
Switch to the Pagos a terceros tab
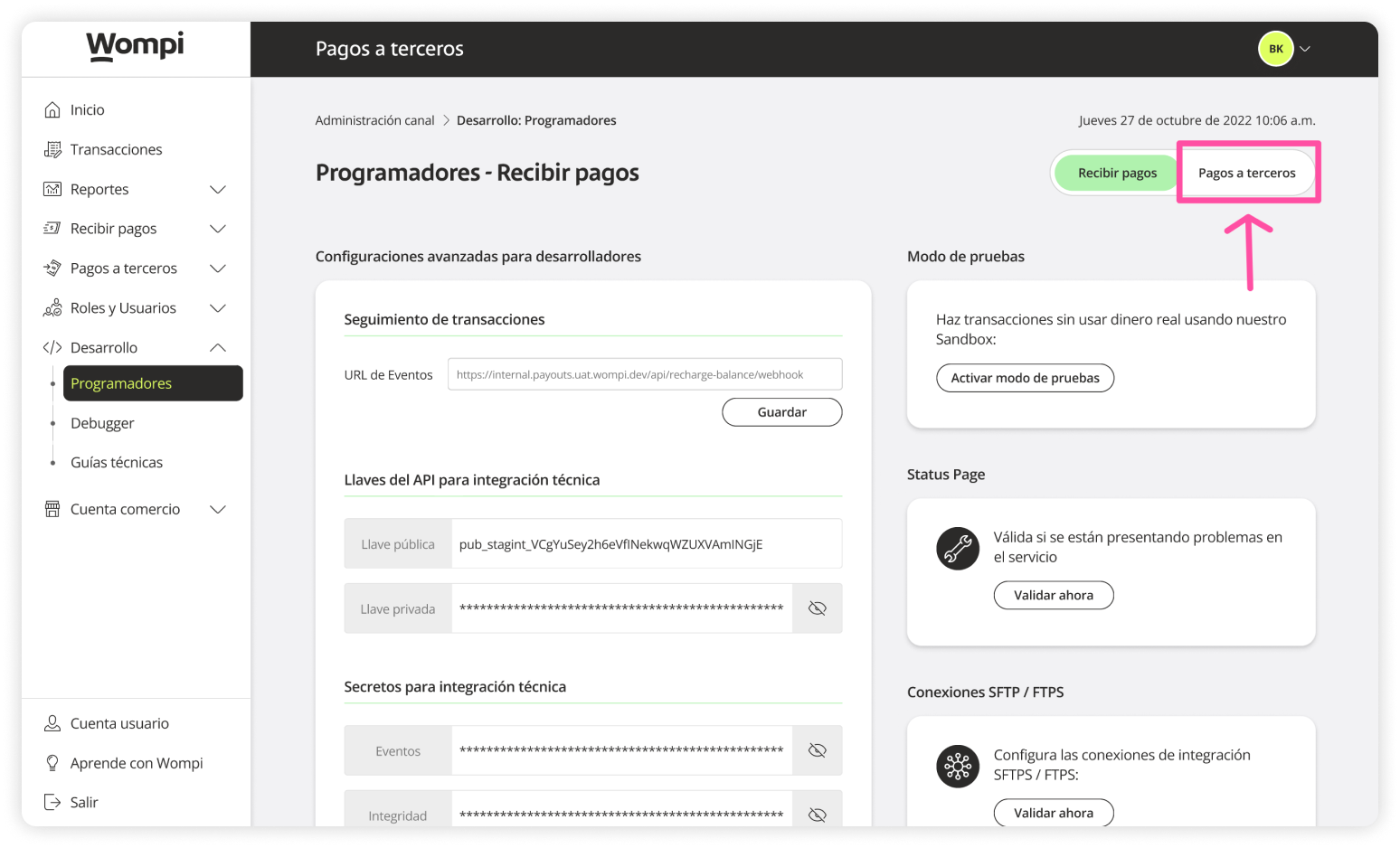(1246, 173)
